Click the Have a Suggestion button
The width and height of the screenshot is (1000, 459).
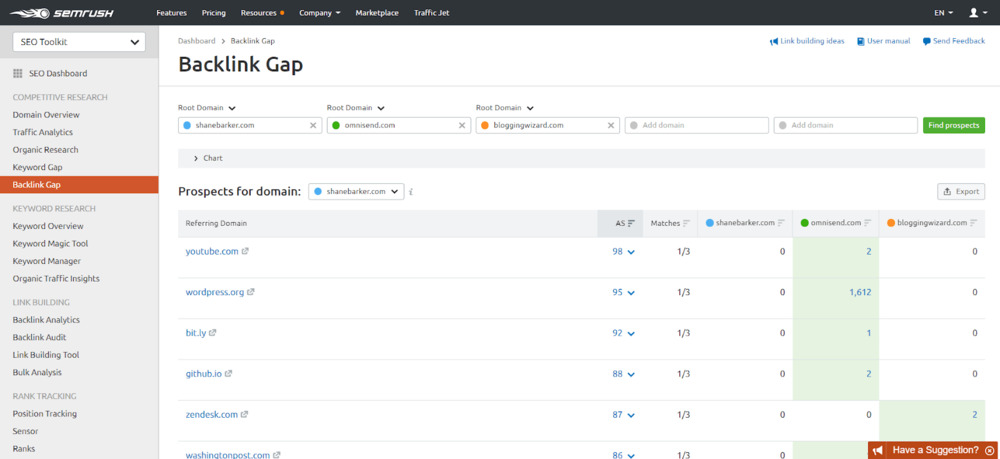pos(934,450)
